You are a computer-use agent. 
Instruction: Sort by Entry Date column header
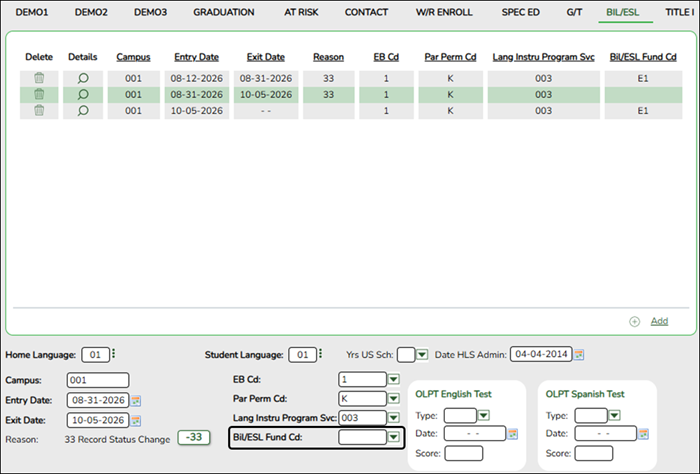[196, 57]
